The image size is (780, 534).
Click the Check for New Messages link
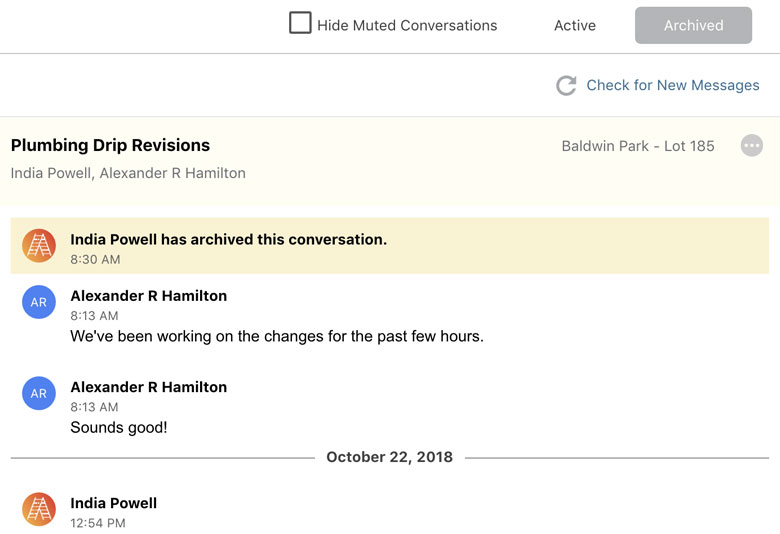pyautogui.click(x=672, y=85)
